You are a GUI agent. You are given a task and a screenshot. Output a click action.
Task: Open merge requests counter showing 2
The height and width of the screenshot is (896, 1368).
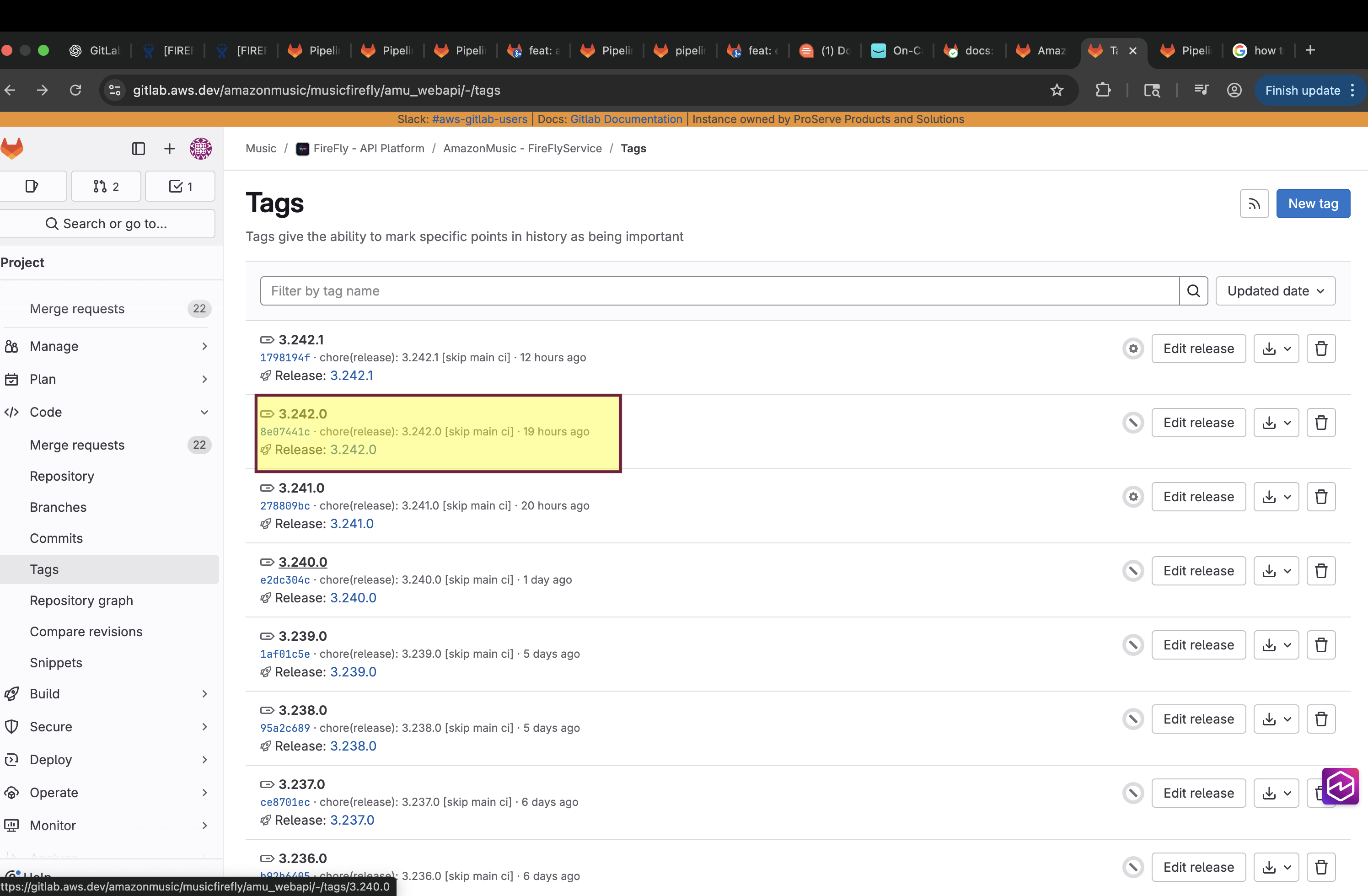click(106, 186)
